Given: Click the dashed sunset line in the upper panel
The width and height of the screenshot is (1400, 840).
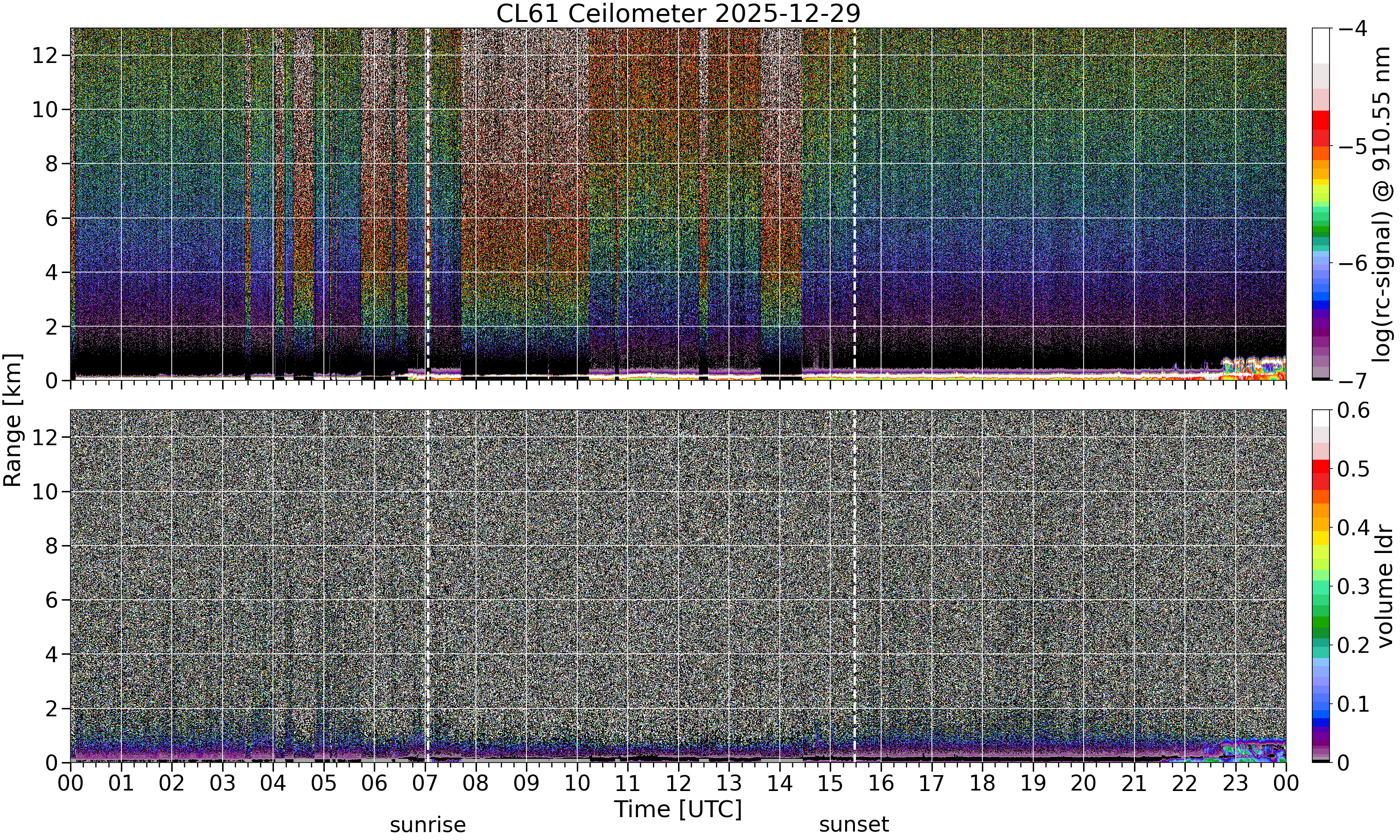Looking at the screenshot, I should [854, 204].
